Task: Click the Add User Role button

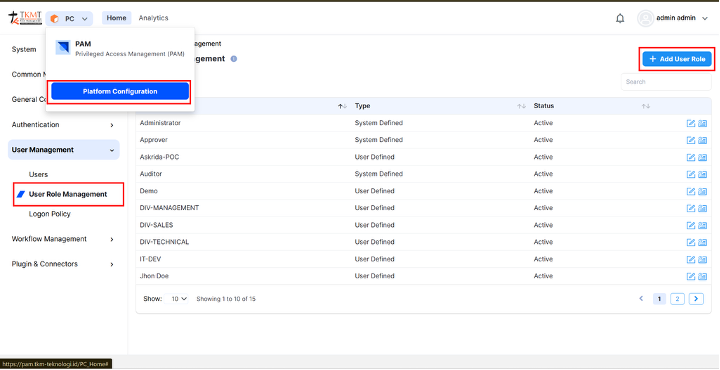Action: pyautogui.click(x=677, y=59)
